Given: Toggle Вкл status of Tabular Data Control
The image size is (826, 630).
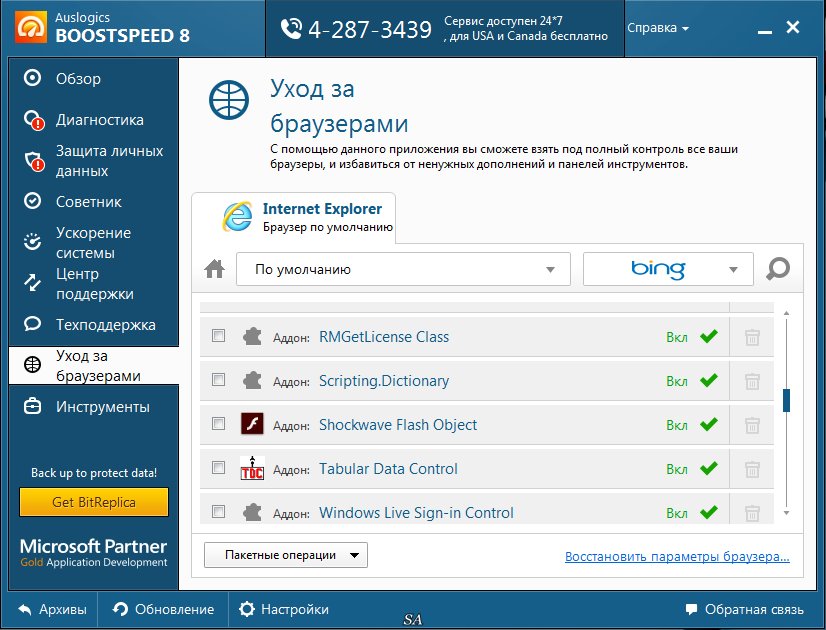Looking at the screenshot, I should click(x=692, y=468).
